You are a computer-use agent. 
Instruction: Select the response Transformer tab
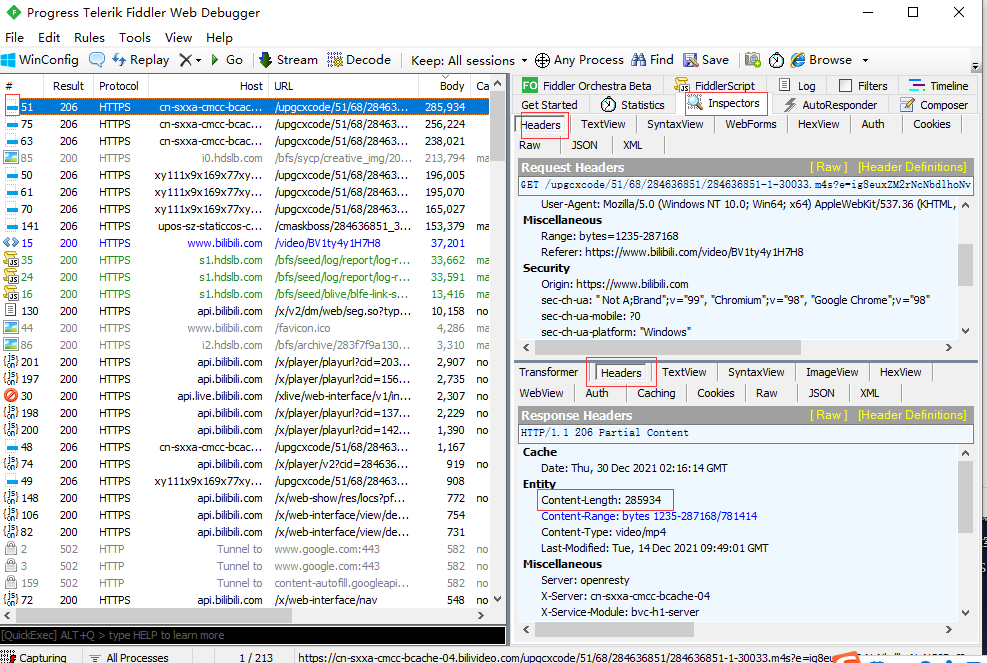pos(548,372)
